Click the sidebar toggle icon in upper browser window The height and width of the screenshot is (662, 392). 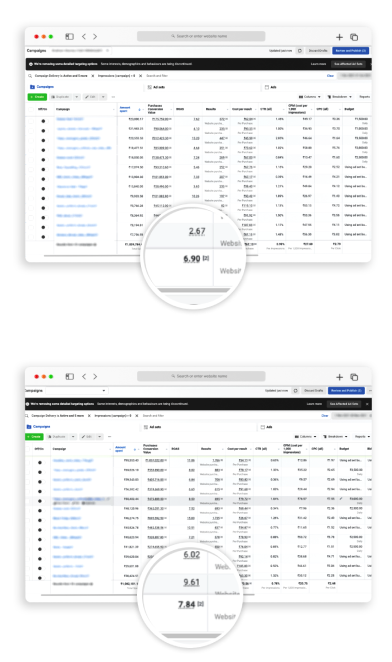(69, 37)
